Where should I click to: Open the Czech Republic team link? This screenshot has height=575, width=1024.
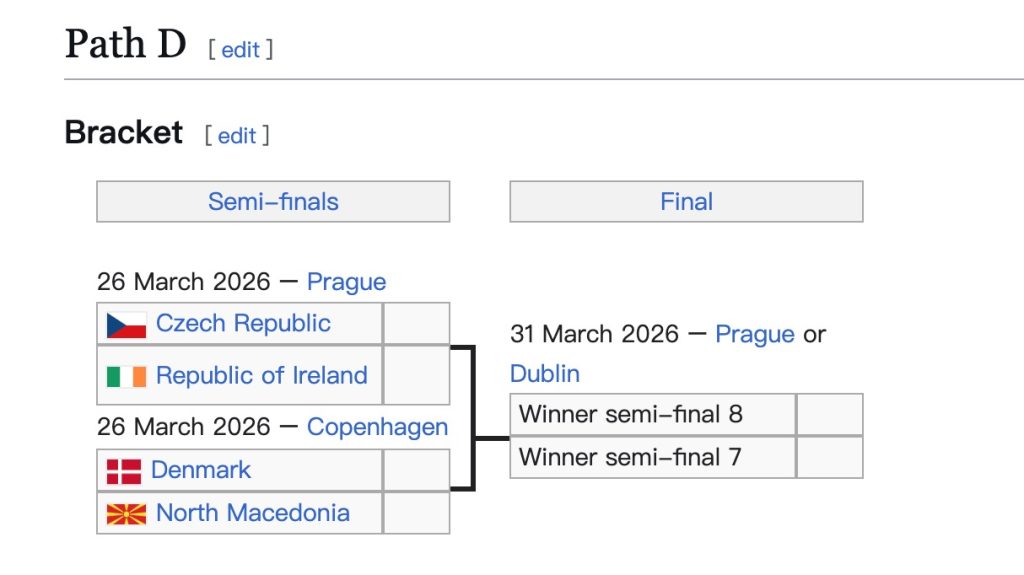coord(243,324)
